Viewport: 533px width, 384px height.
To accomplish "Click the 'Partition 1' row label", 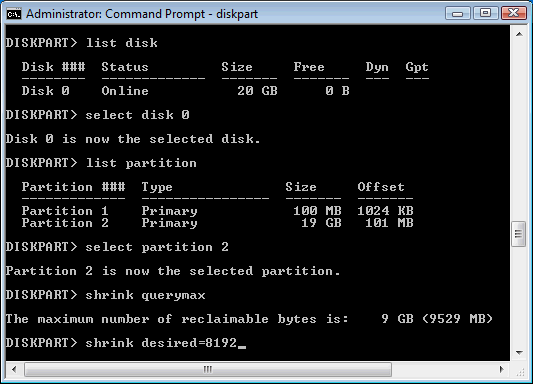I will click(65, 211).
